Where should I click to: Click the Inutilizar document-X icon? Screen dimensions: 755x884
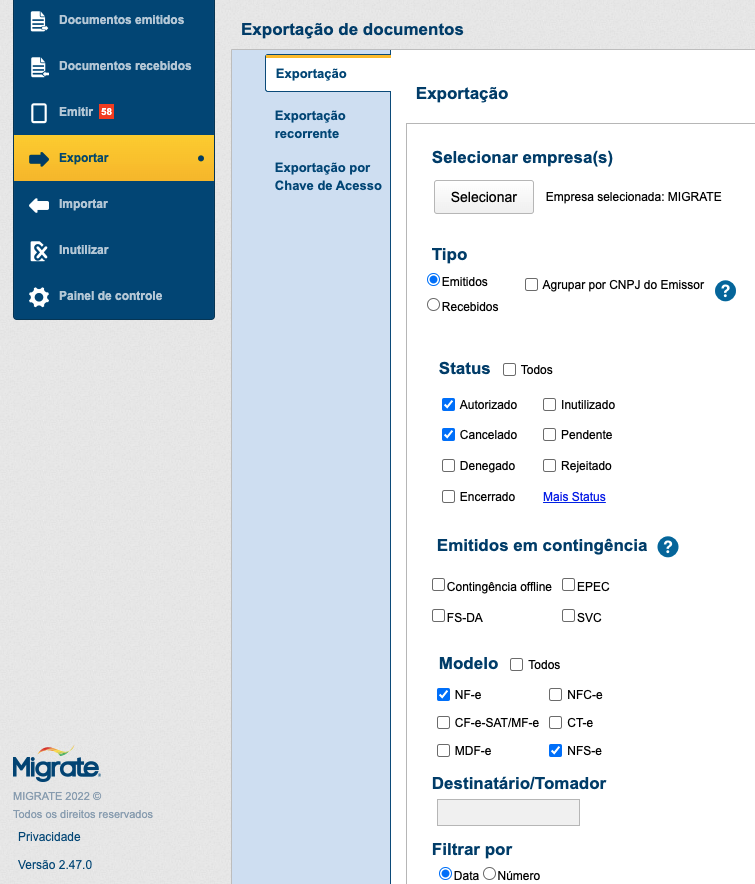click(x=39, y=251)
